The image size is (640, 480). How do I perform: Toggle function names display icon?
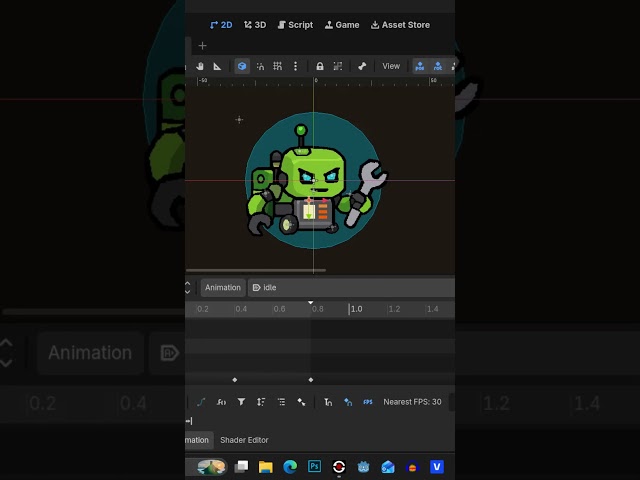[x=221, y=402]
